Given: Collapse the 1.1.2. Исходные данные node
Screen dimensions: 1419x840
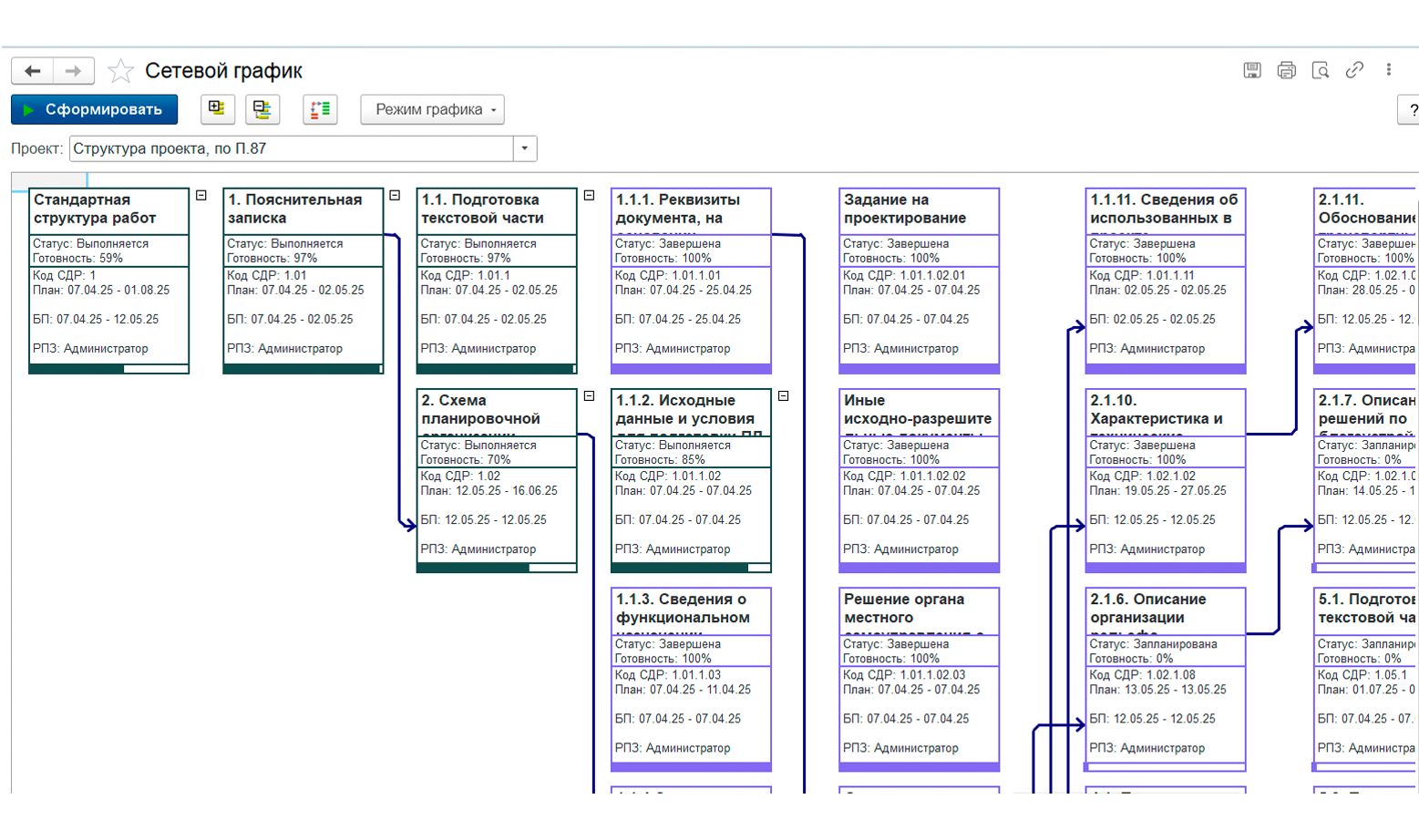Looking at the screenshot, I should pos(783,396).
